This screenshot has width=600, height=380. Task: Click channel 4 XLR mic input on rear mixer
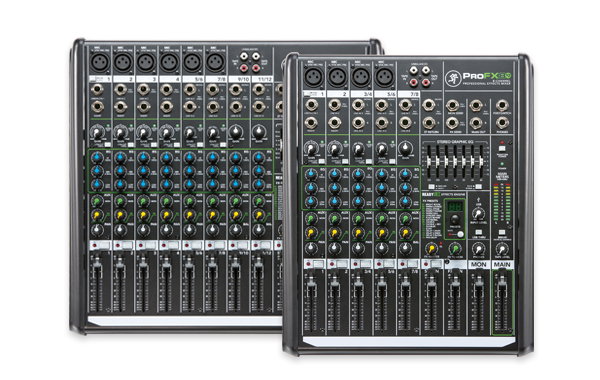click(170, 62)
